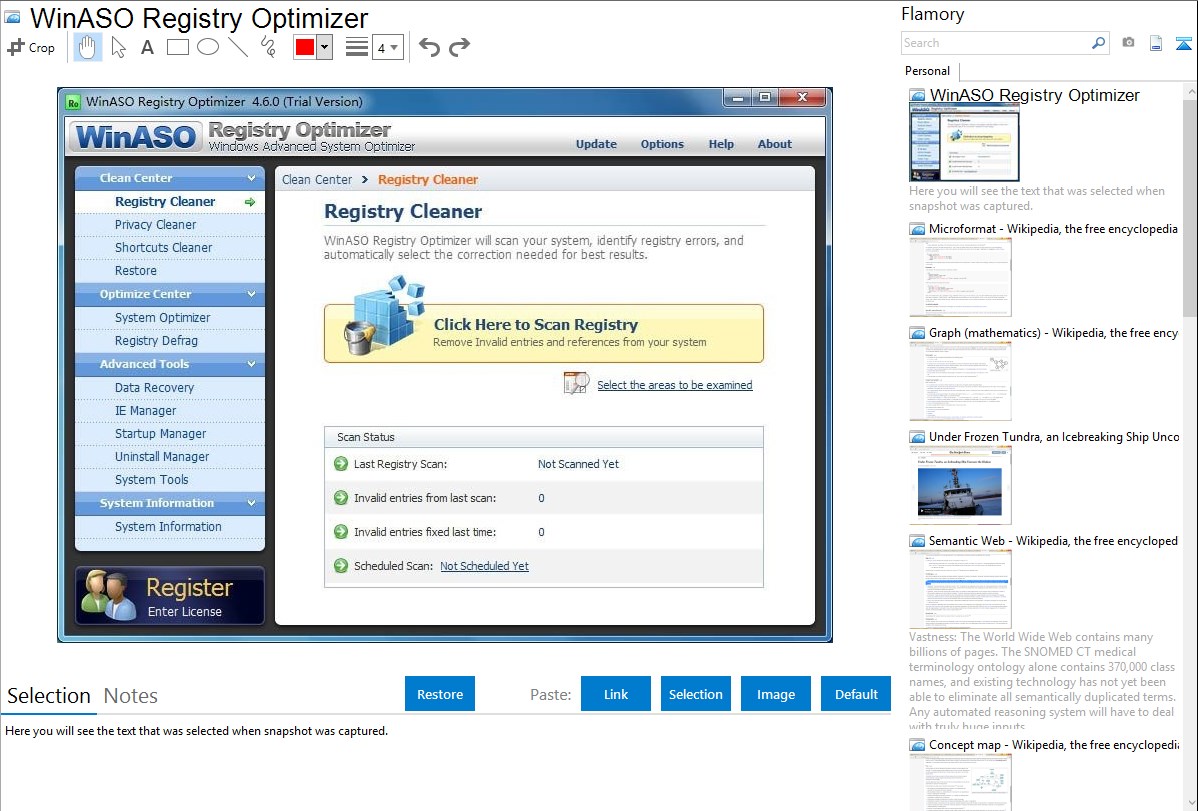Click the Default paste button
Screen dimensions: 1198x811
[856, 694]
